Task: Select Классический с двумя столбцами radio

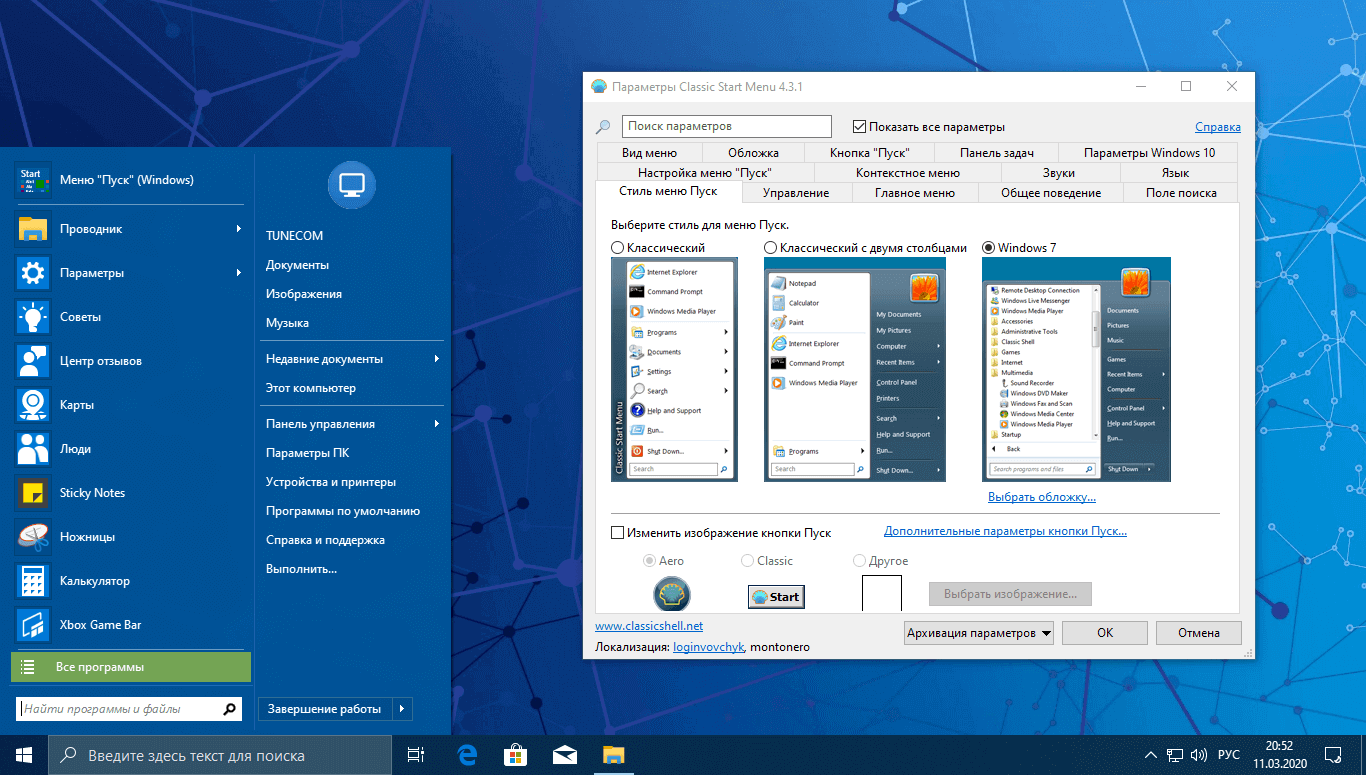Action: click(770, 247)
